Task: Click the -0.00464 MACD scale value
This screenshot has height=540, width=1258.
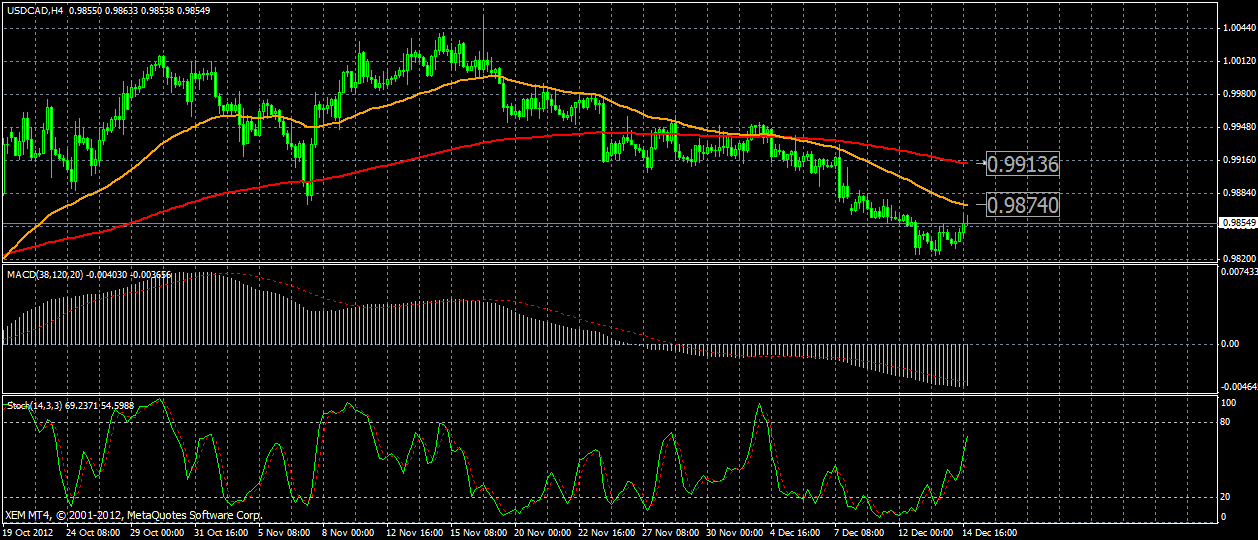Action: pyautogui.click(x=1237, y=385)
